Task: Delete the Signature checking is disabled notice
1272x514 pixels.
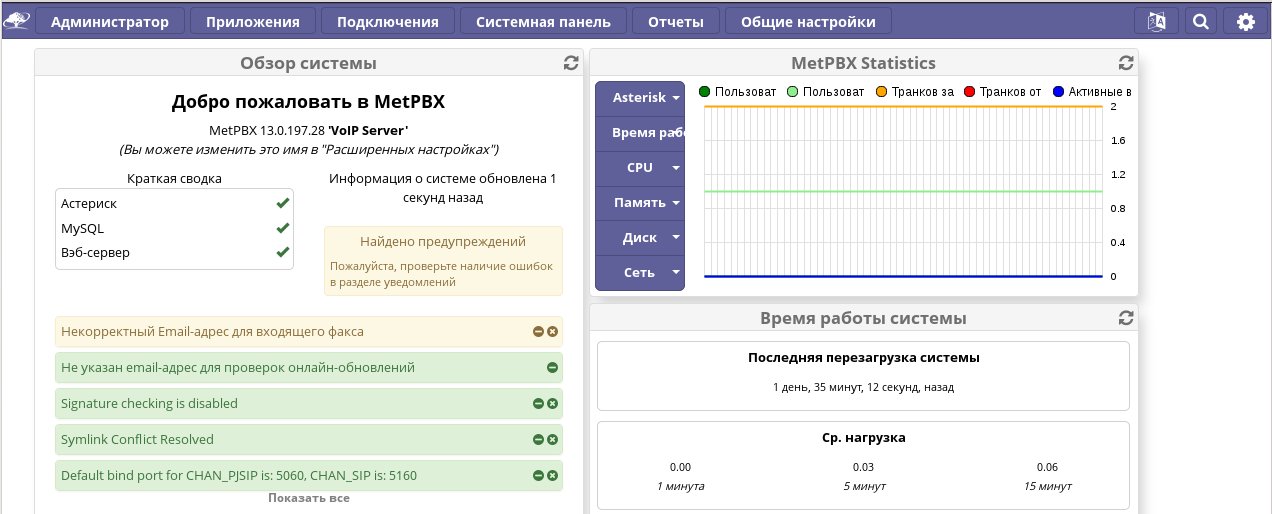Action: (552, 404)
